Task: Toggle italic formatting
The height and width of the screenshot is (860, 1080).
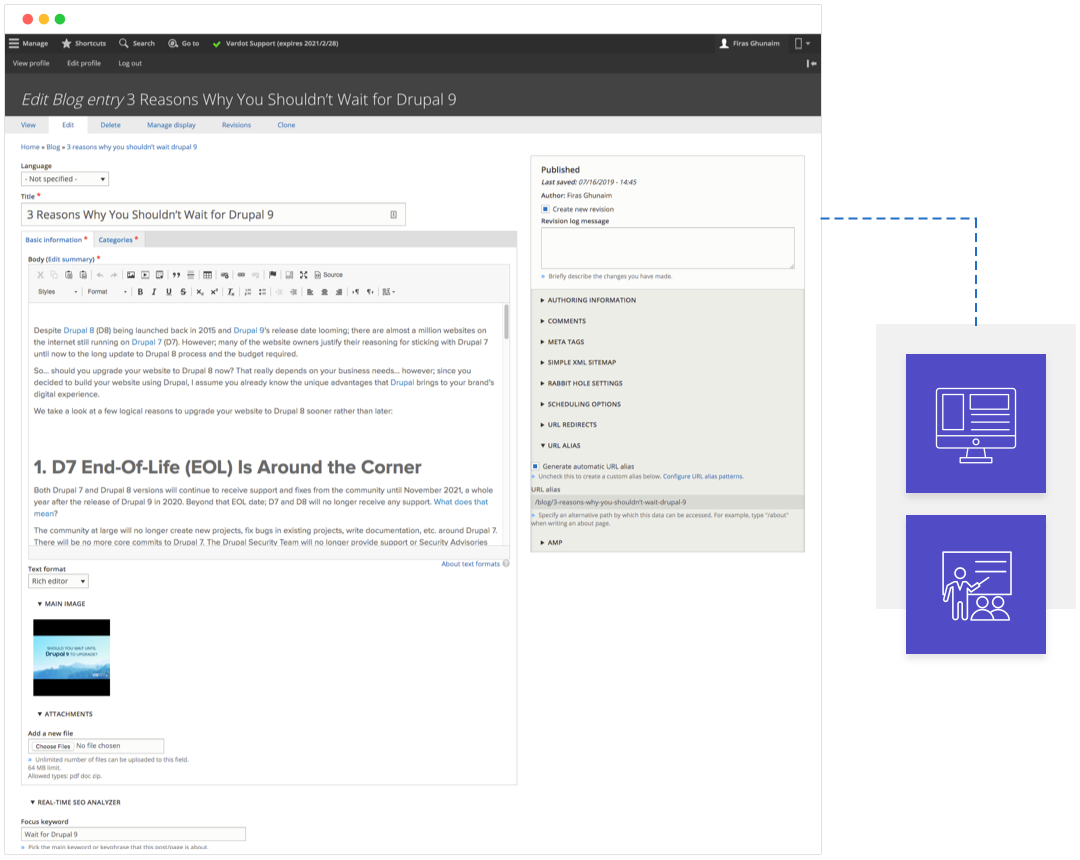Action: click(x=154, y=292)
